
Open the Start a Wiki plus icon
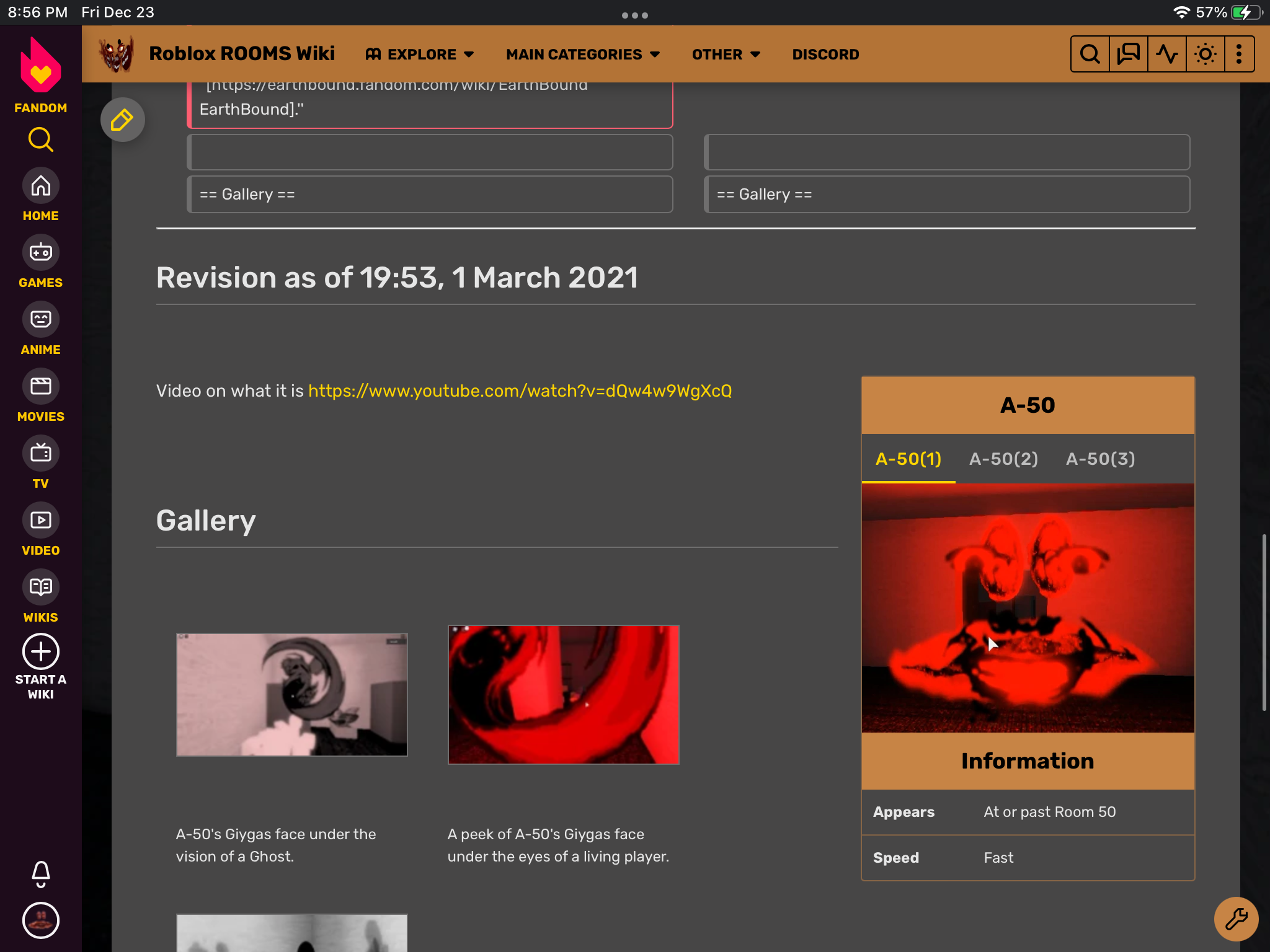click(40, 652)
